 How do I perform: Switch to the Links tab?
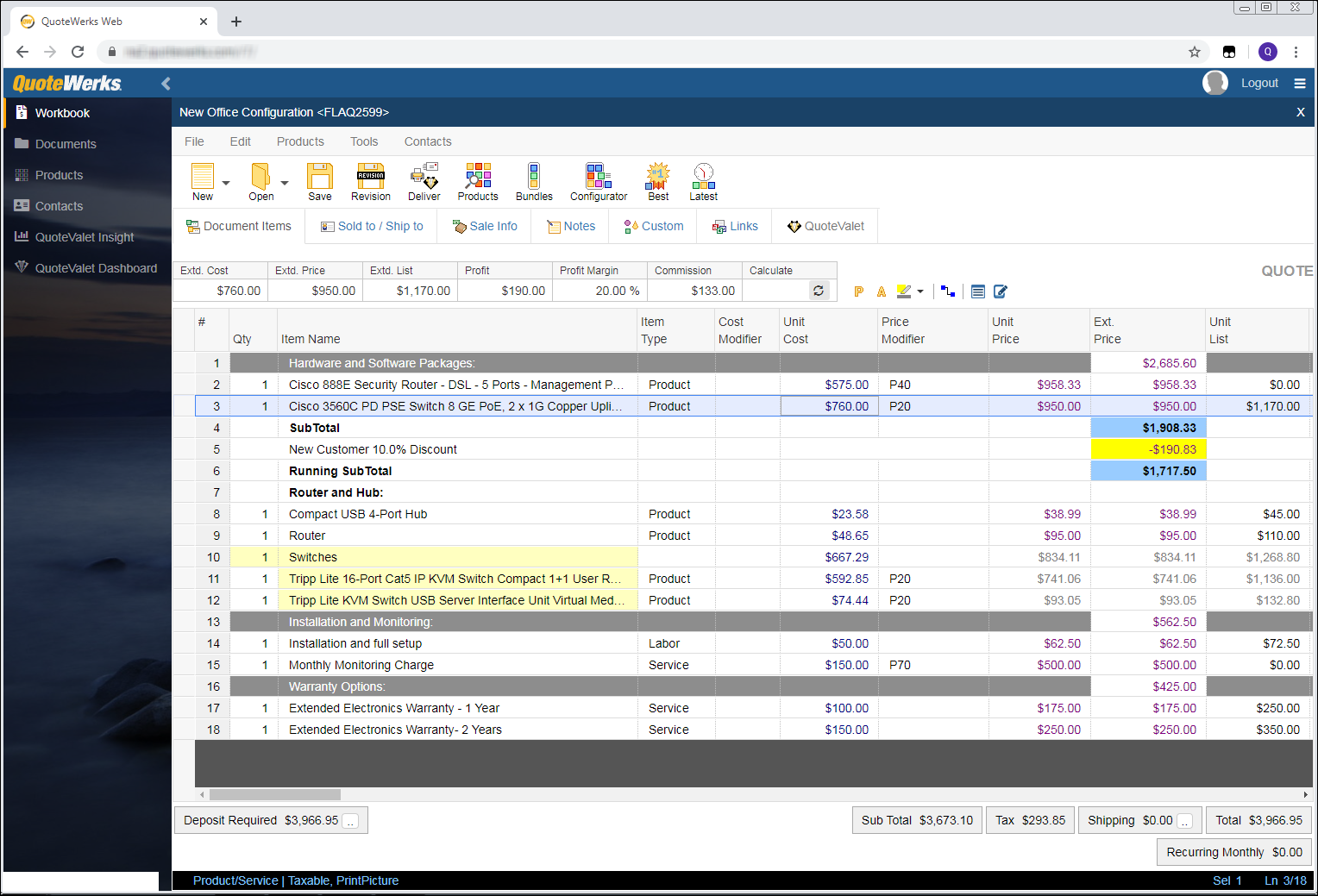[x=735, y=226]
